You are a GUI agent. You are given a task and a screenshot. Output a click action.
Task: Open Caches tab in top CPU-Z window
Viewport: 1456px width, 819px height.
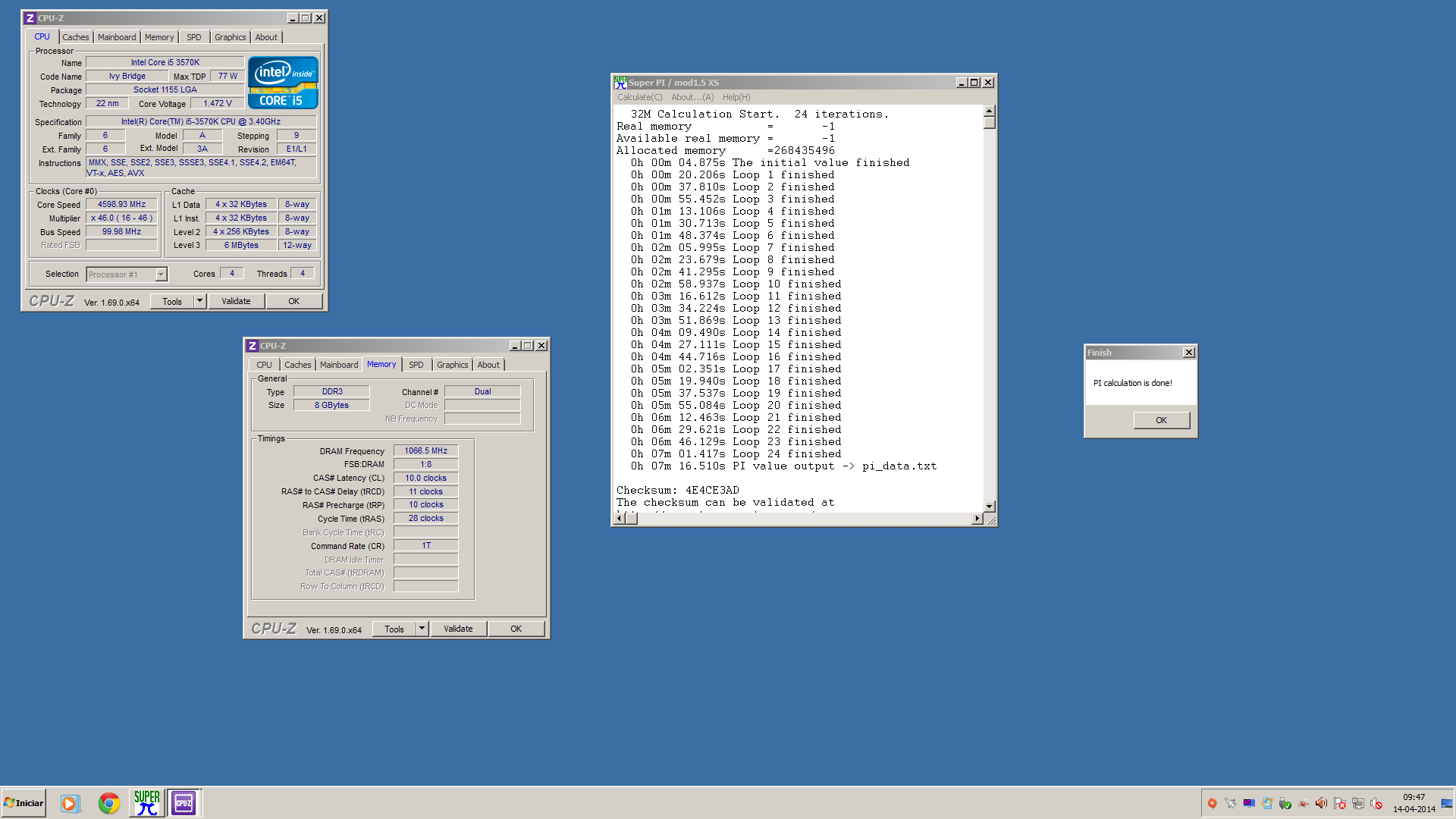pos(75,37)
